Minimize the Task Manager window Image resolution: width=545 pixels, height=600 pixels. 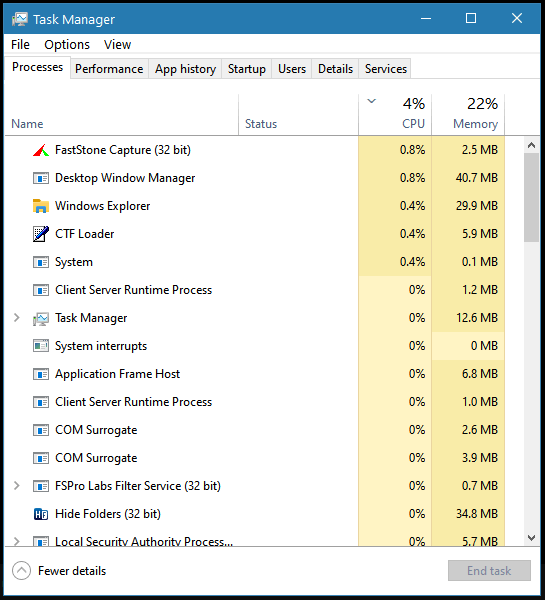426,18
